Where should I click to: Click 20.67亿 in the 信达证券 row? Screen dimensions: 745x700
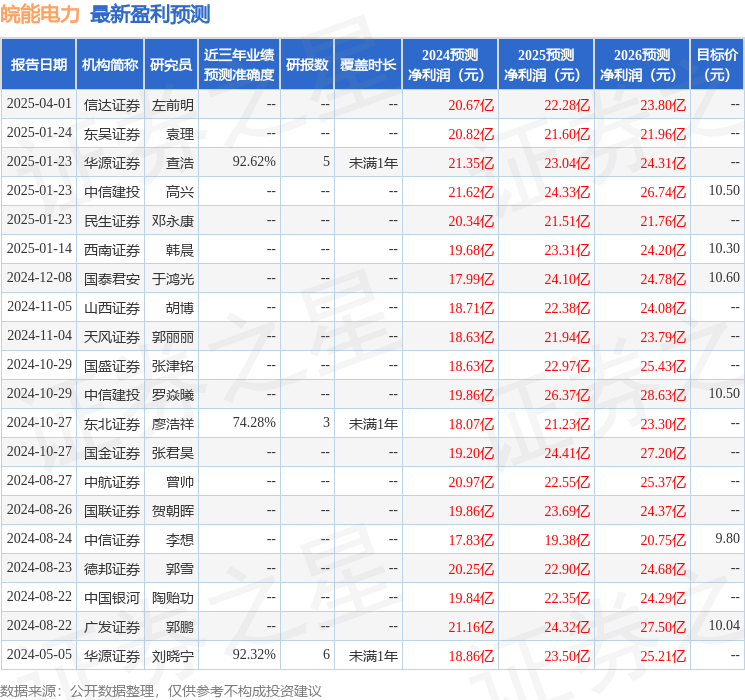471,105
